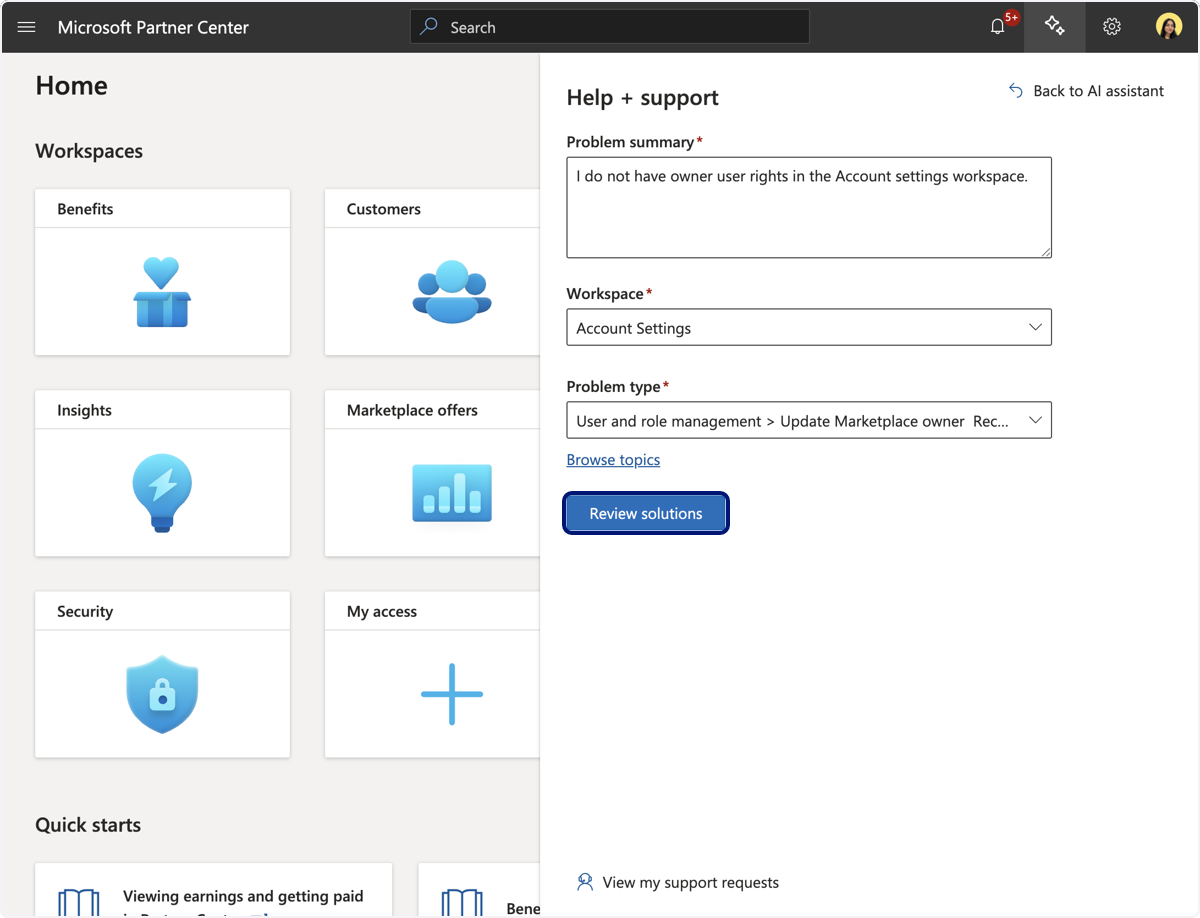This screenshot has height=918, width=1200.
Task: Click the top Search input field
Action: click(x=609, y=27)
